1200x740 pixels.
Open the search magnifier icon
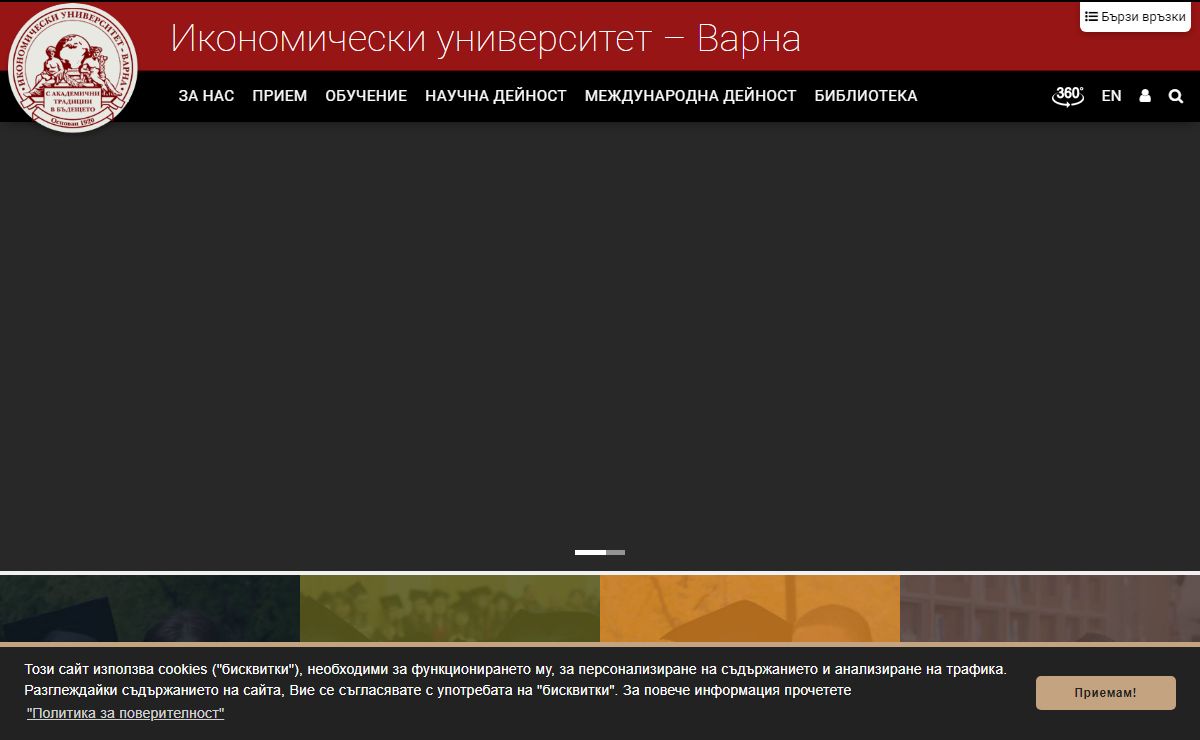(x=1176, y=96)
